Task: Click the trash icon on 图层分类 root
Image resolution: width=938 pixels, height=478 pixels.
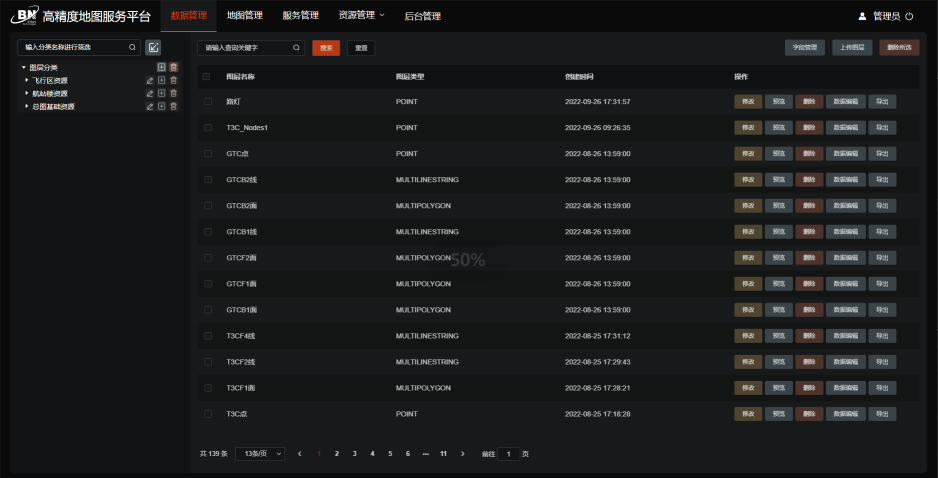Action: 173,67
